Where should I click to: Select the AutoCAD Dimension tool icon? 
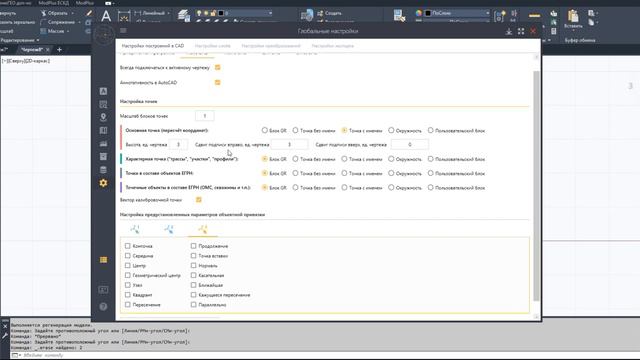pos(124,16)
